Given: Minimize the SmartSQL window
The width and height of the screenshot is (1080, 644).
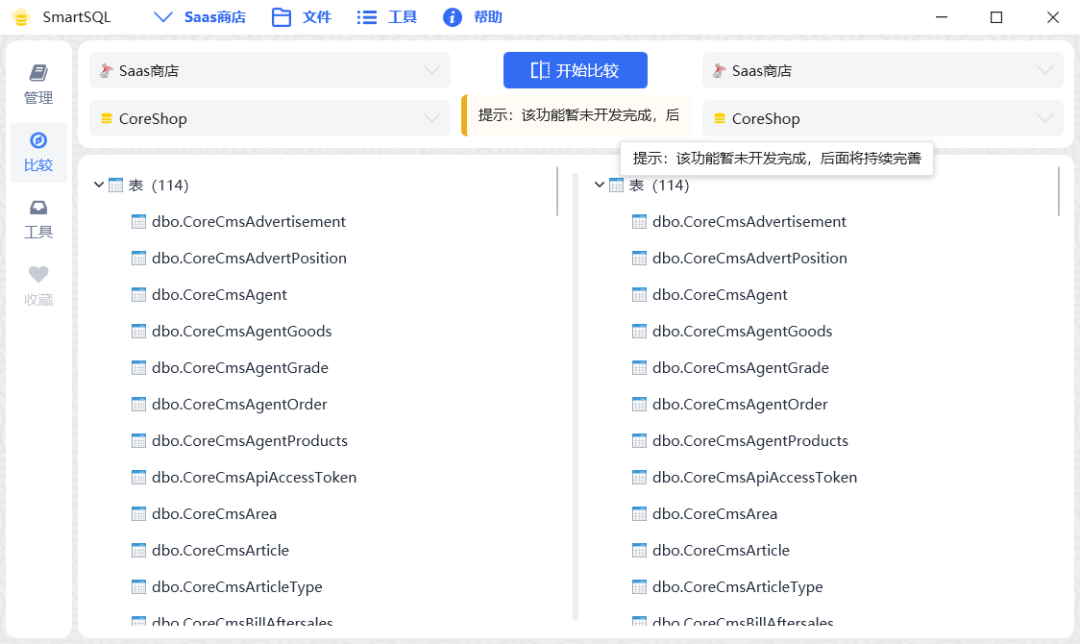Looking at the screenshot, I should pos(942,17).
